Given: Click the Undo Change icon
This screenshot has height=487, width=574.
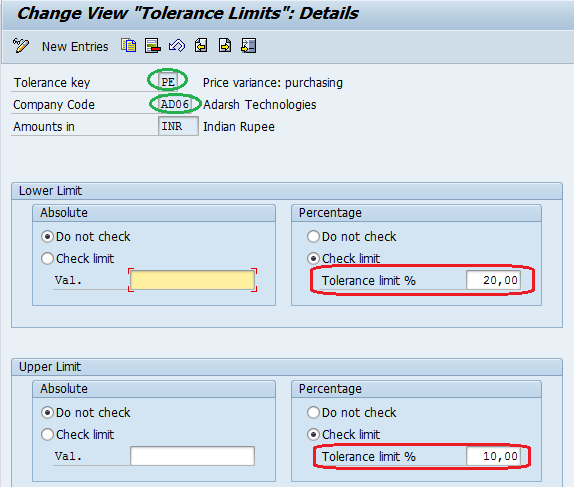Looking at the screenshot, I should tap(177, 46).
